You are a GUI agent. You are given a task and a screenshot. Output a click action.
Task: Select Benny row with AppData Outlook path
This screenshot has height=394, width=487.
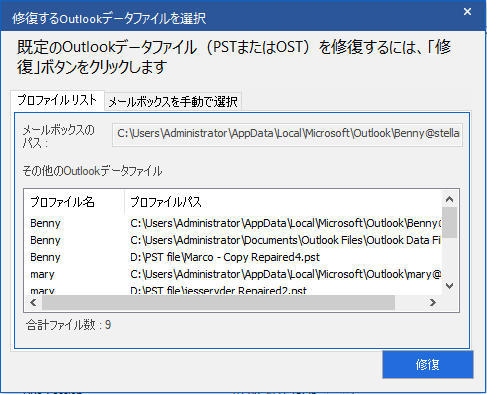click(x=233, y=223)
